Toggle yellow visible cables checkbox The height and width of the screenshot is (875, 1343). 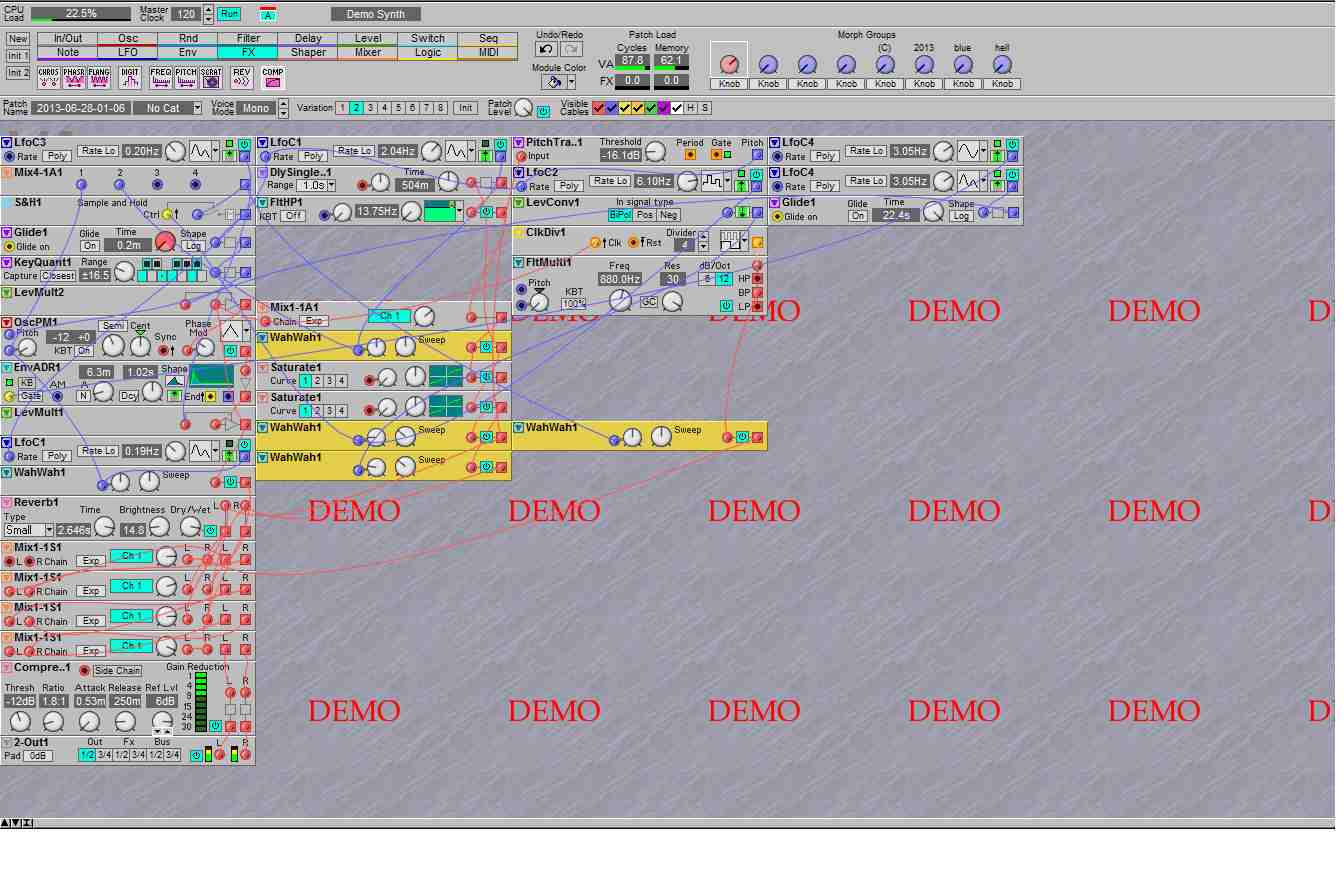[x=625, y=108]
